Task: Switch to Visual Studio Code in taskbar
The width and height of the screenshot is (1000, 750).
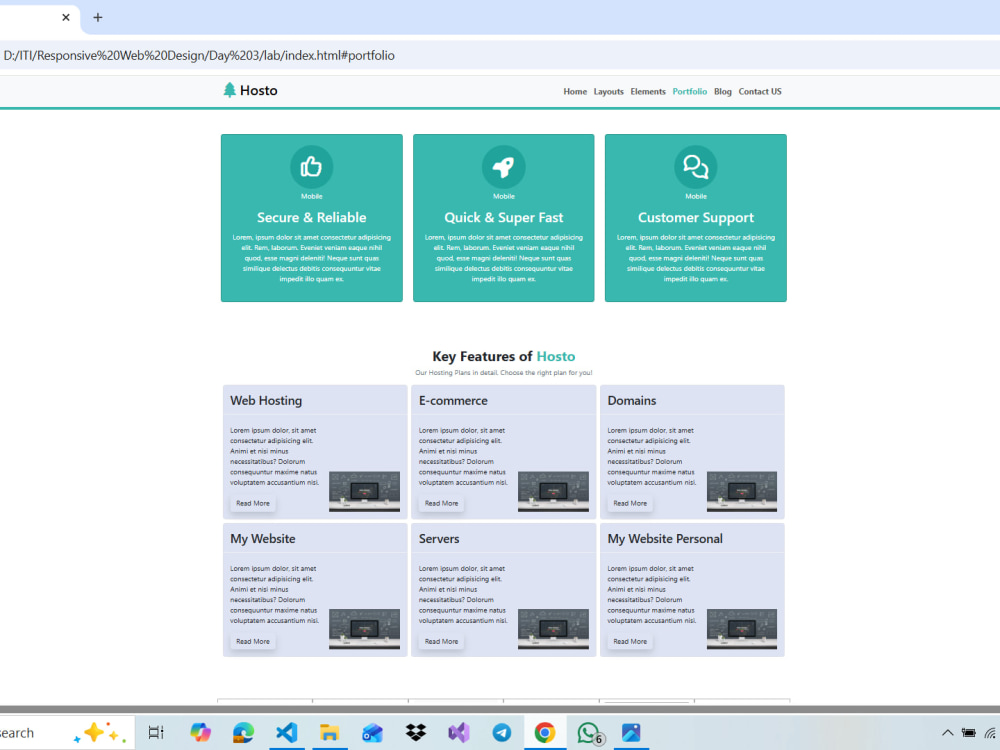Action: pos(286,732)
